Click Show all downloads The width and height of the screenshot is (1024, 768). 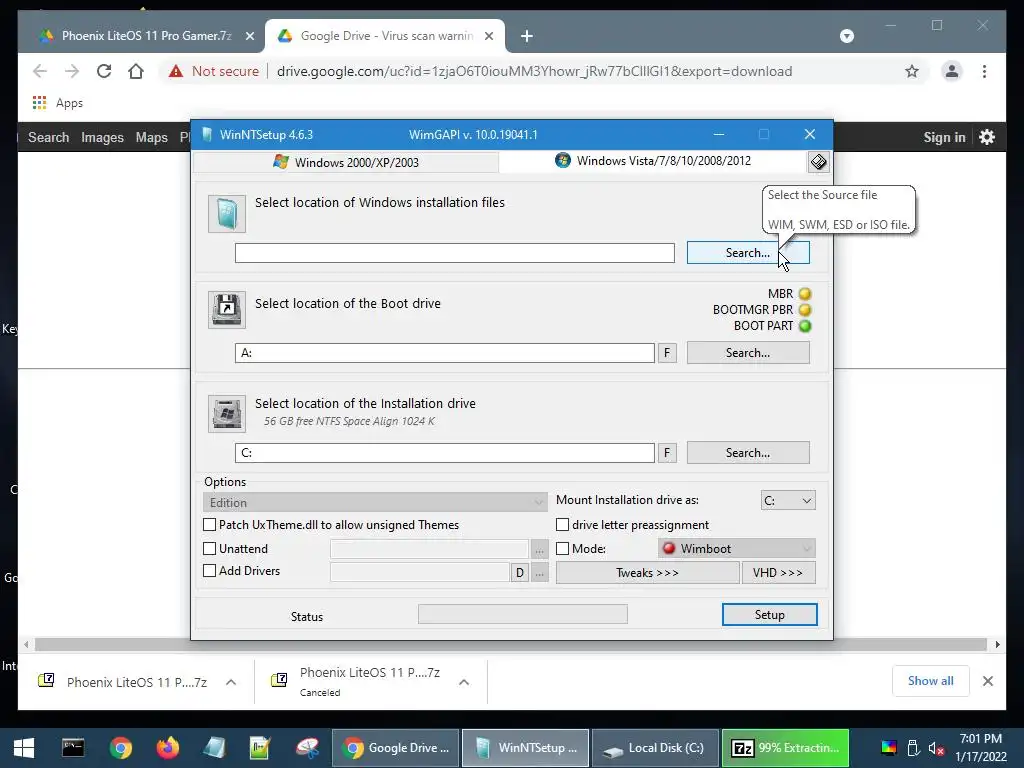pyautogui.click(x=931, y=681)
